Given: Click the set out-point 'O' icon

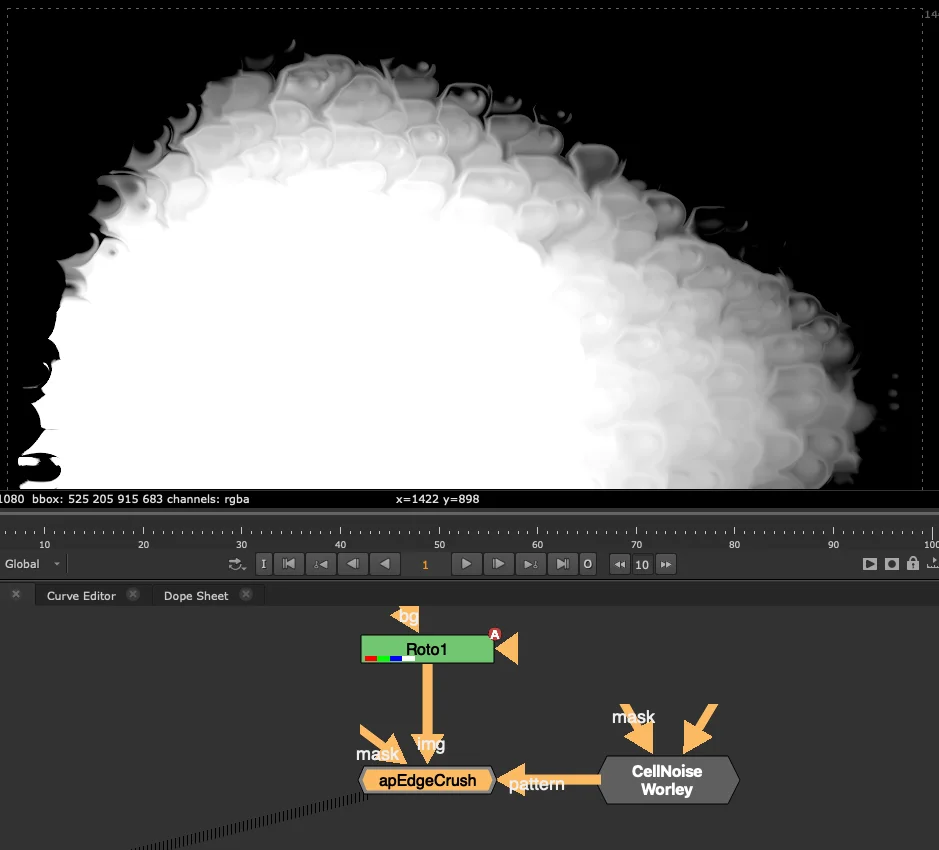Looking at the screenshot, I should pos(587,564).
